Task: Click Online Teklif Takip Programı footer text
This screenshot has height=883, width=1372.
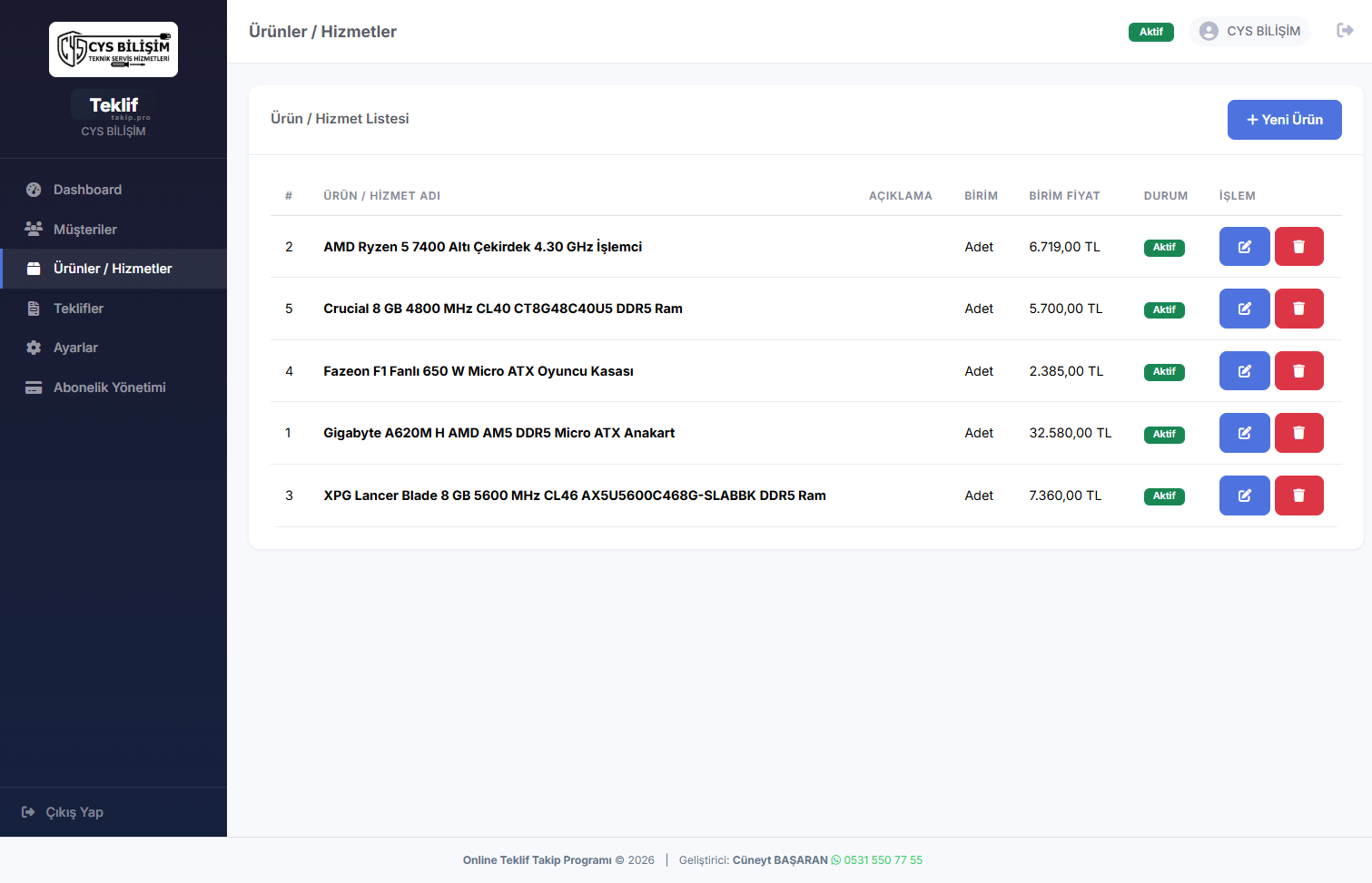Action: (538, 860)
